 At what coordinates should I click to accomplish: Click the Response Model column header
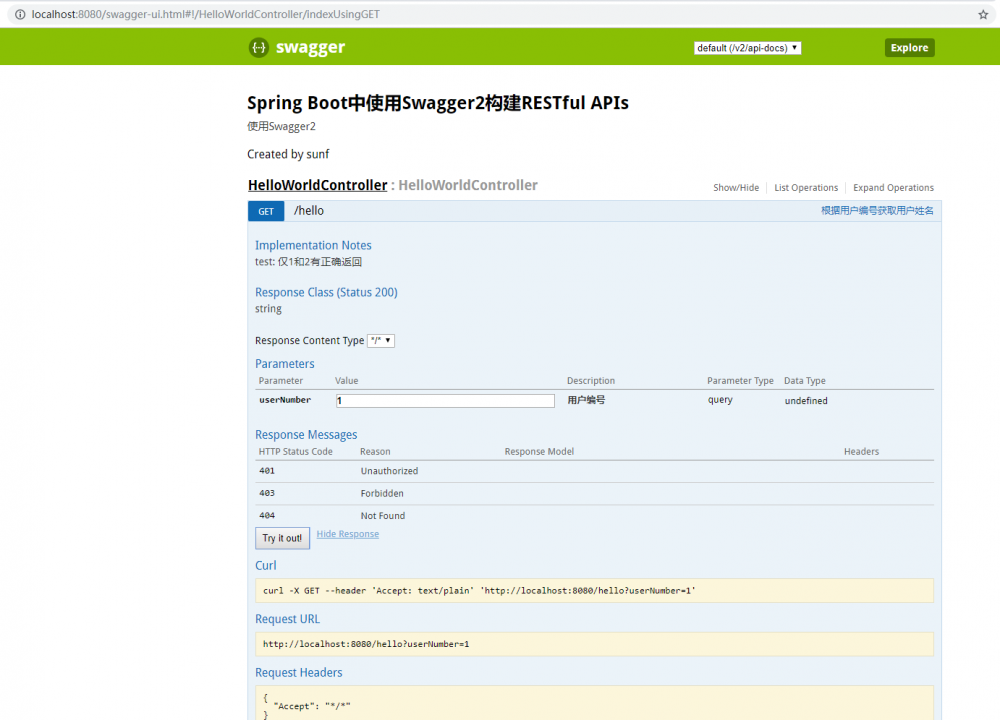point(539,452)
